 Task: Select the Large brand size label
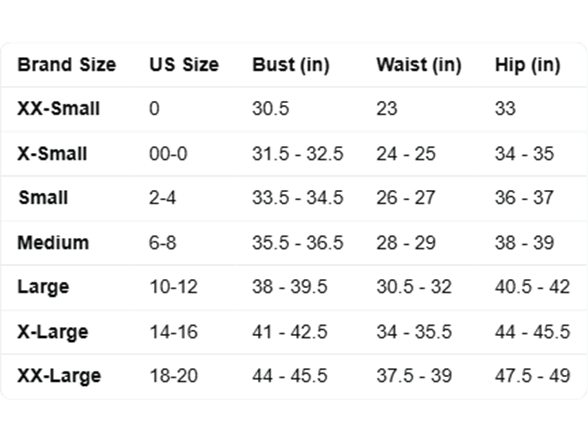44,287
